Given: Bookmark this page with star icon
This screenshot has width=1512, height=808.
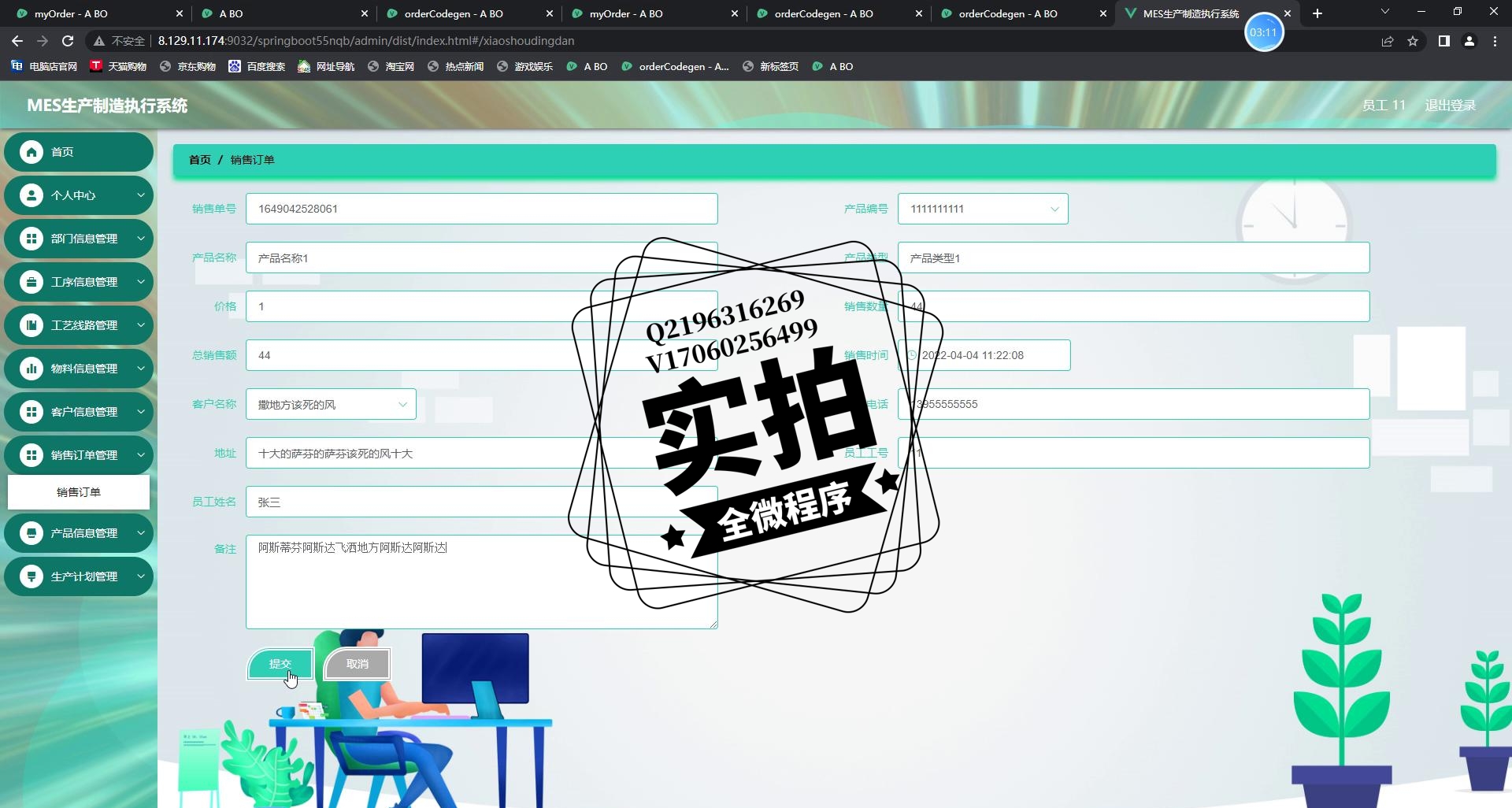Looking at the screenshot, I should (1413, 41).
